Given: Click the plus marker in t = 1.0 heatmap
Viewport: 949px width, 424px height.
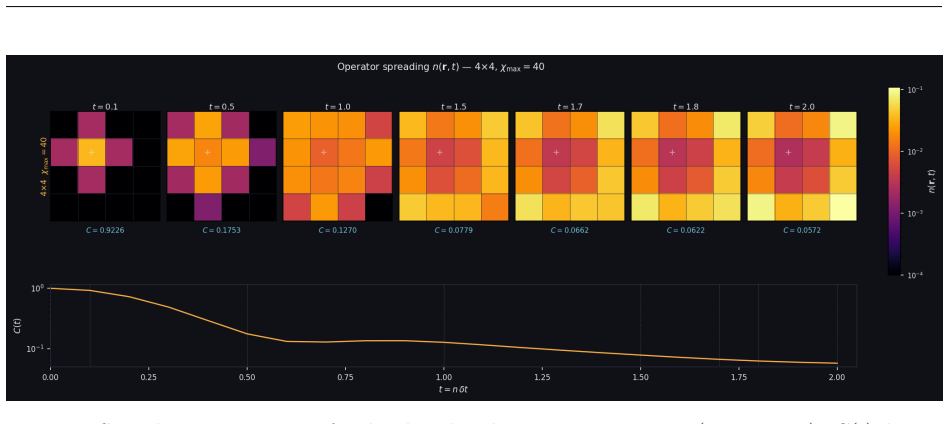Looking at the screenshot, I should [x=324, y=152].
